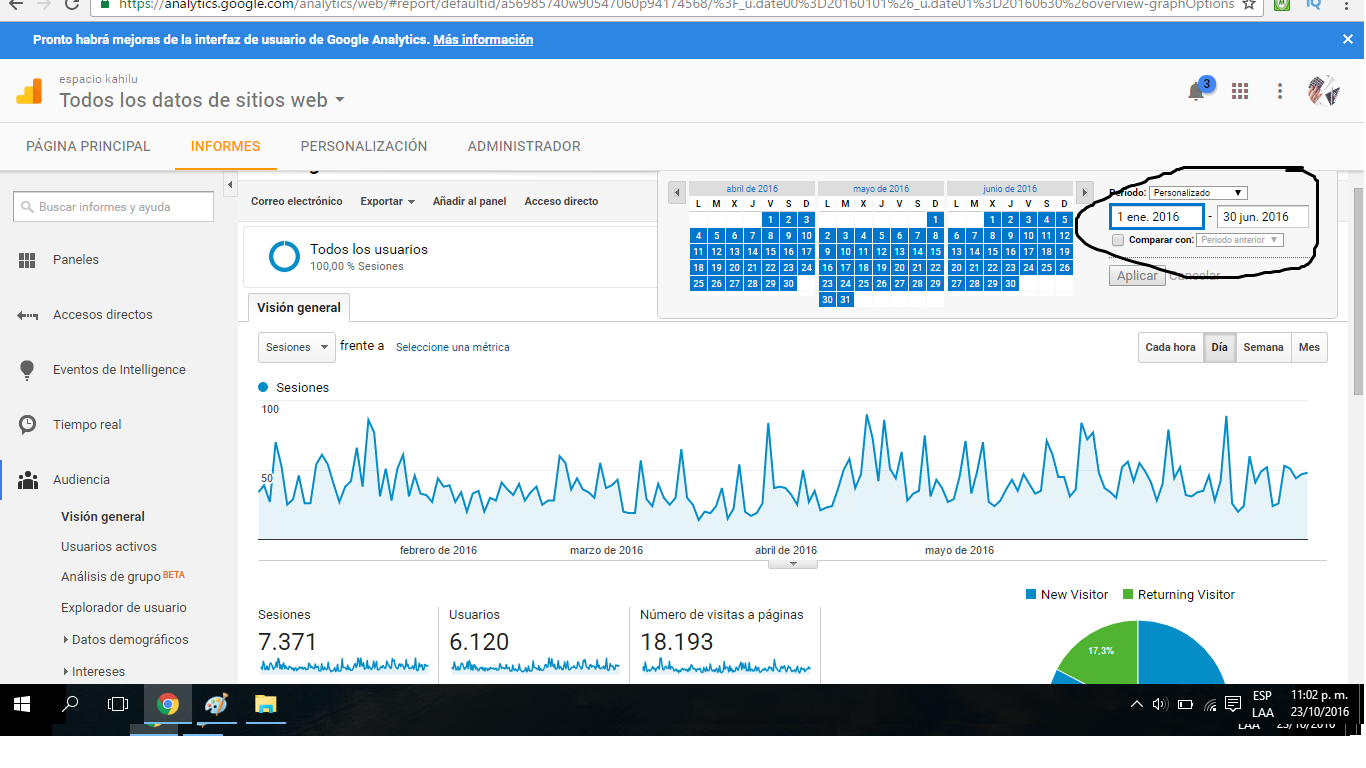
Task: Collapse the sidebar with the arrow icon
Action: pos(230,185)
